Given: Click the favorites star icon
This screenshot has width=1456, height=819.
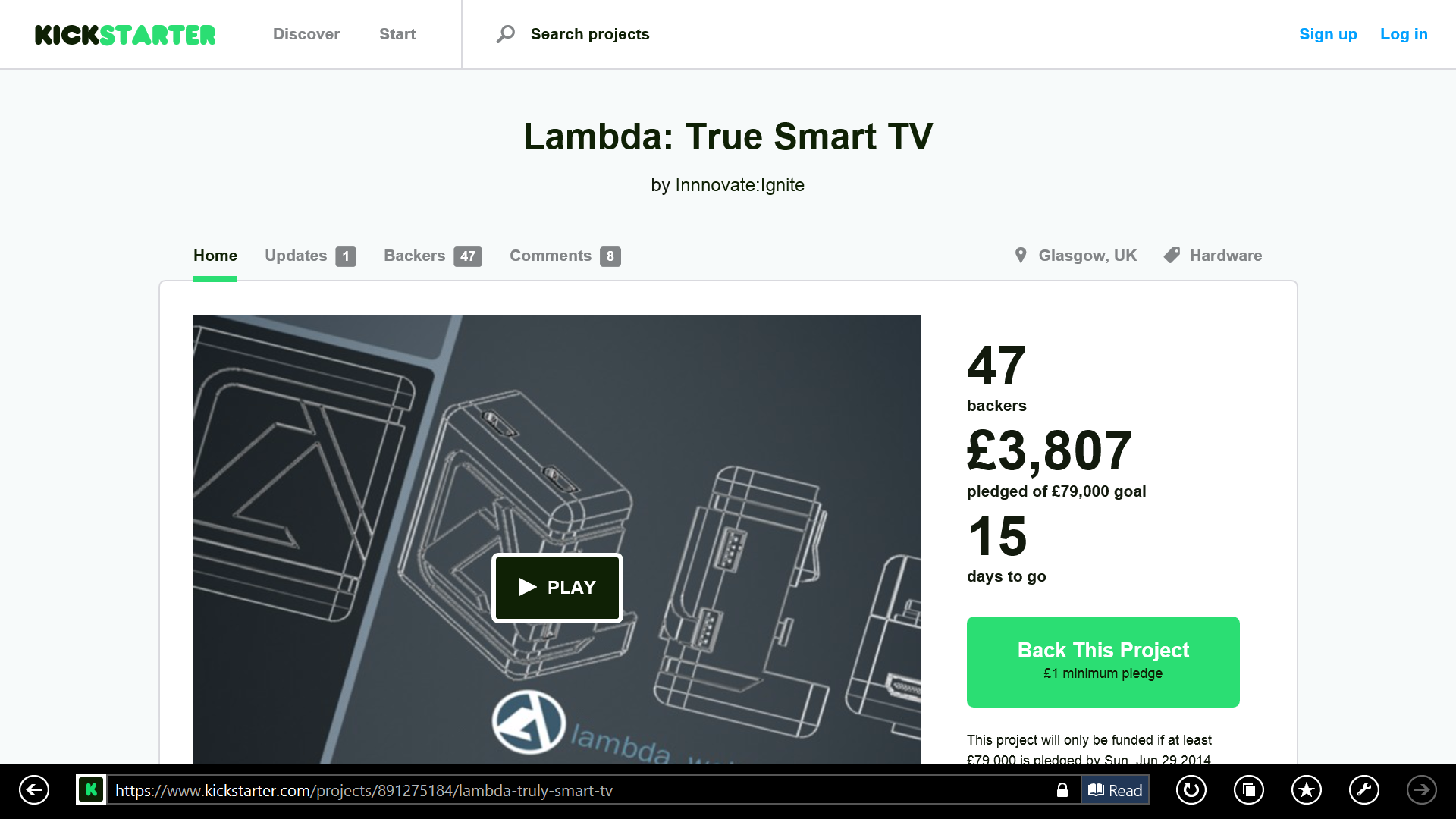Looking at the screenshot, I should (1307, 790).
